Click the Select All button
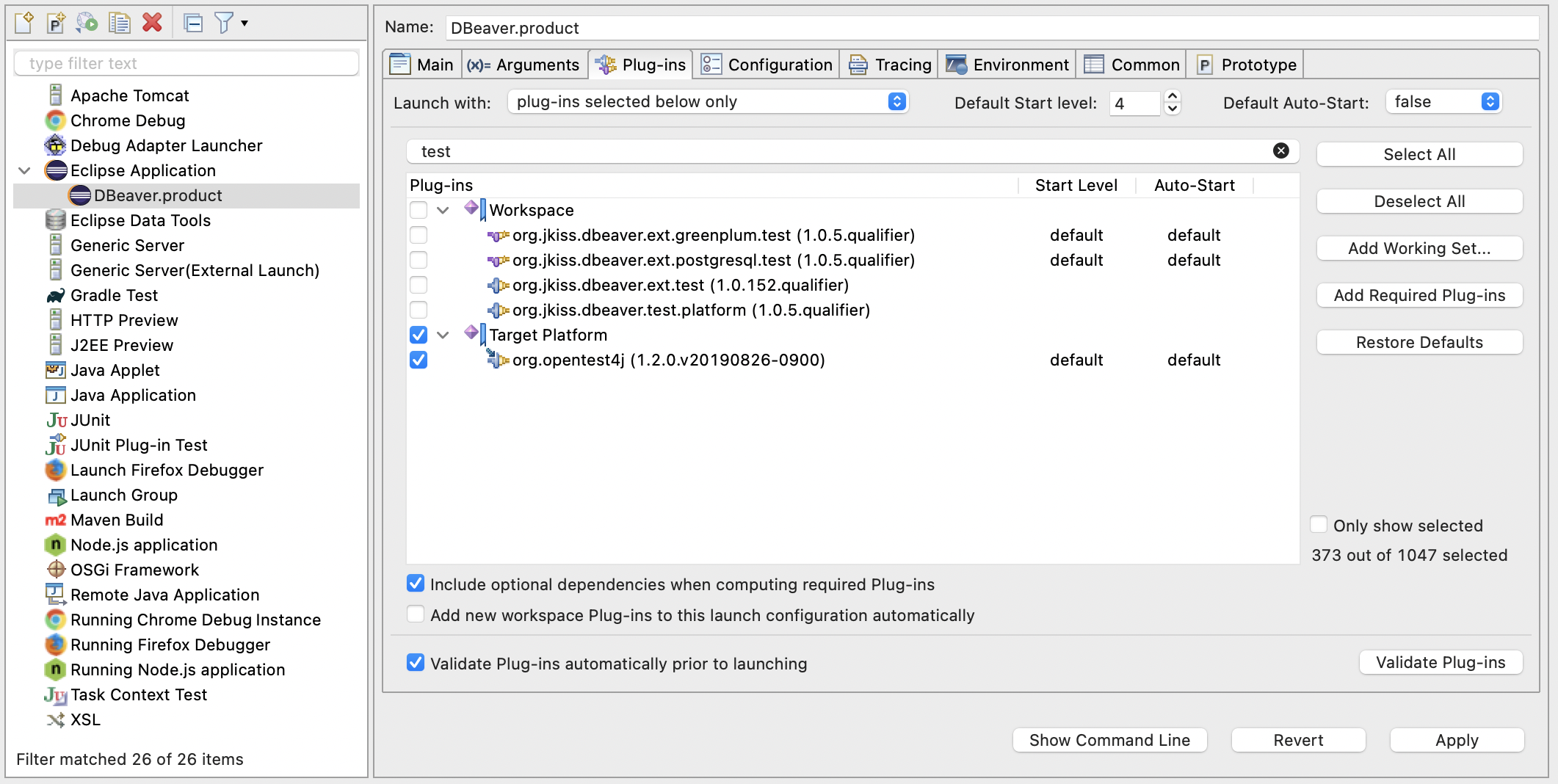Screen dimensions: 1558x784 click(x=1419, y=154)
